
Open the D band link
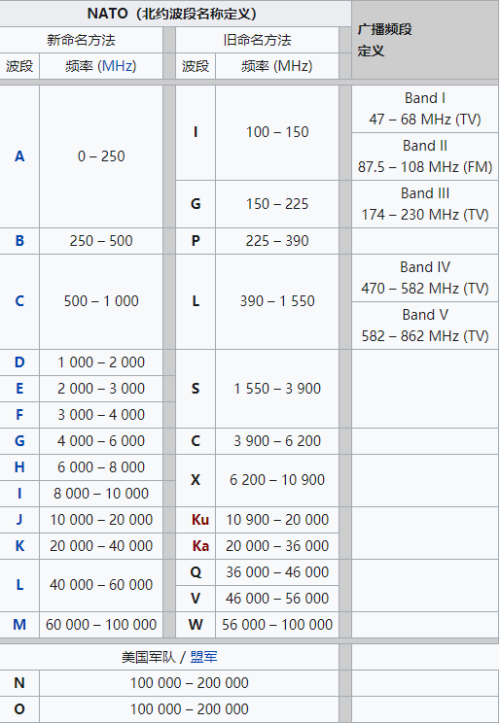click(19, 362)
